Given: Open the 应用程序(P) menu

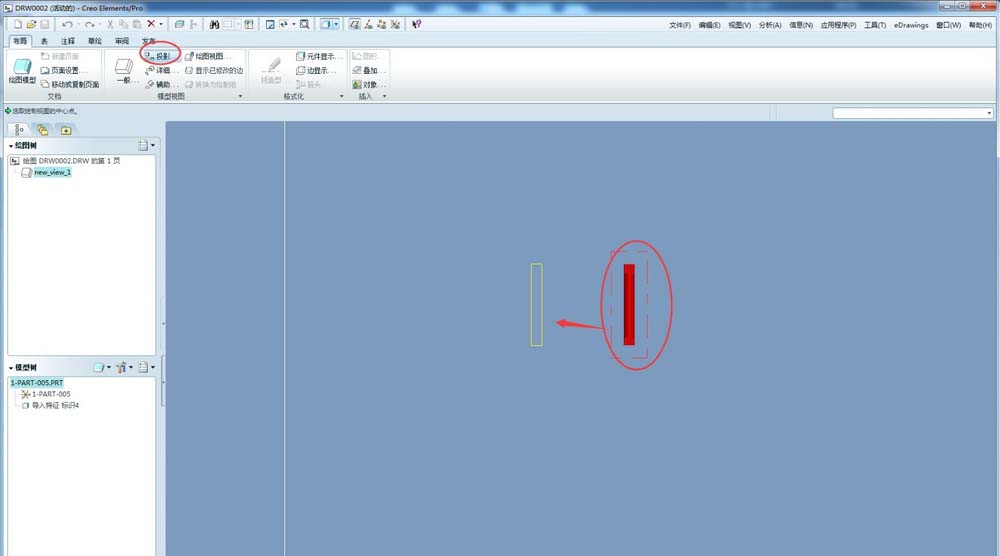Looking at the screenshot, I should pyautogui.click(x=838, y=25).
